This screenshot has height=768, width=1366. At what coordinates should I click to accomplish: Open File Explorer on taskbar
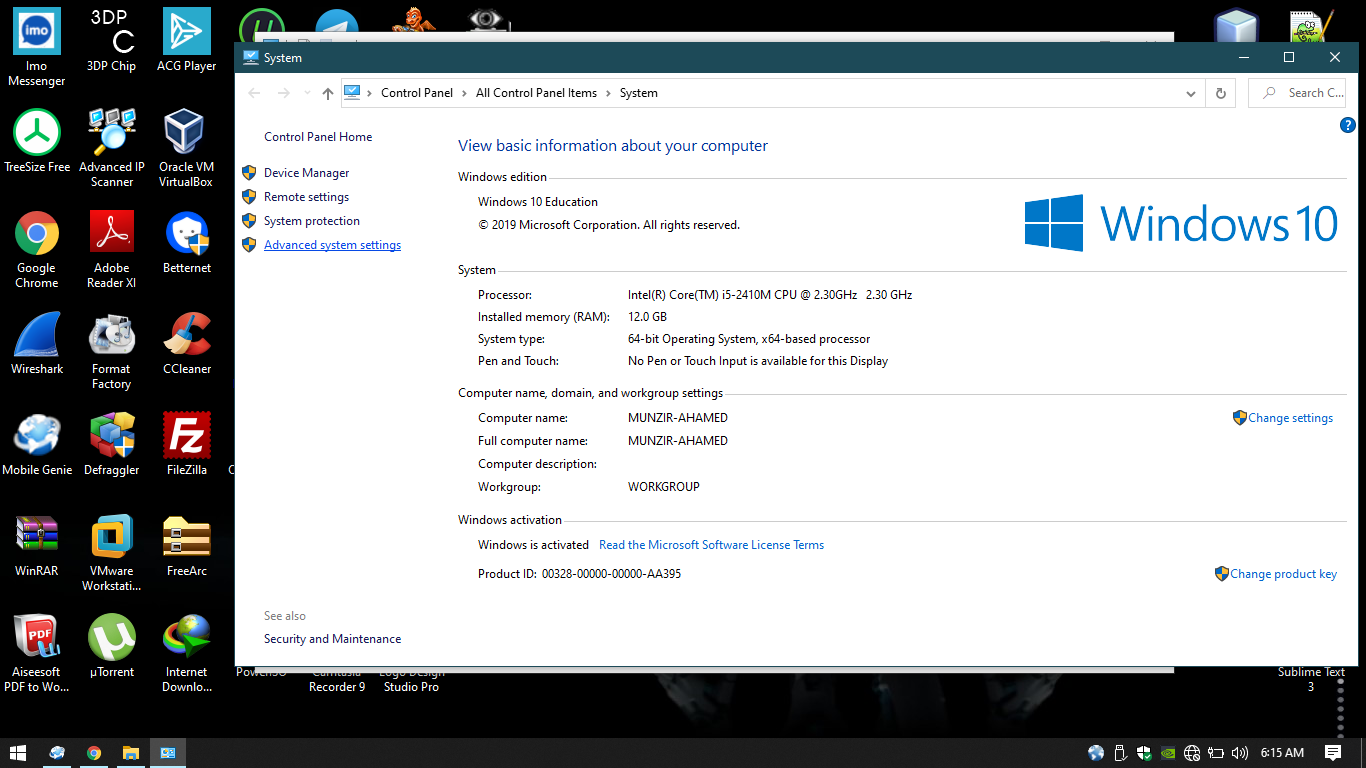click(130, 753)
